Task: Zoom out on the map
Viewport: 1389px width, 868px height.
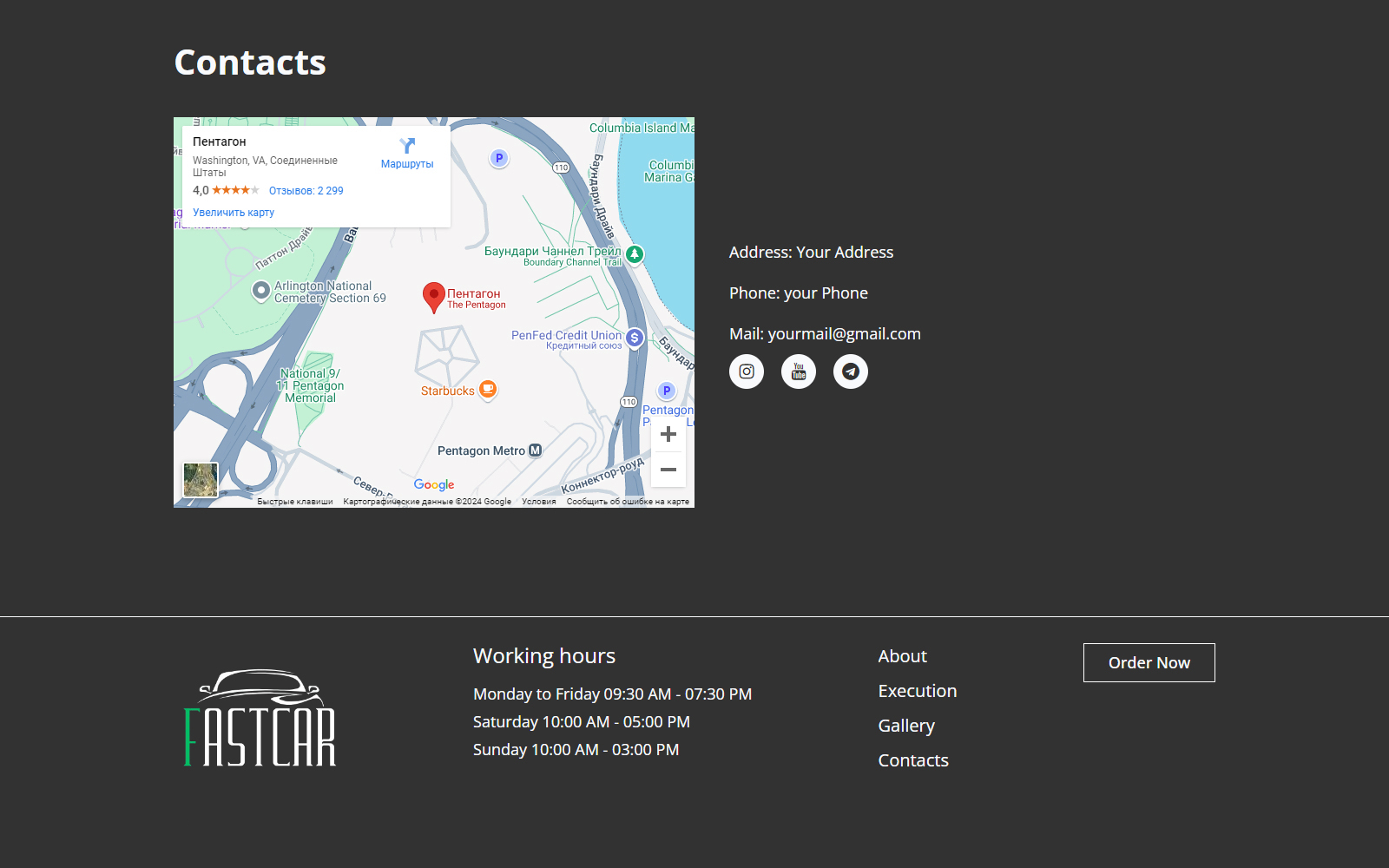Action: (x=668, y=470)
